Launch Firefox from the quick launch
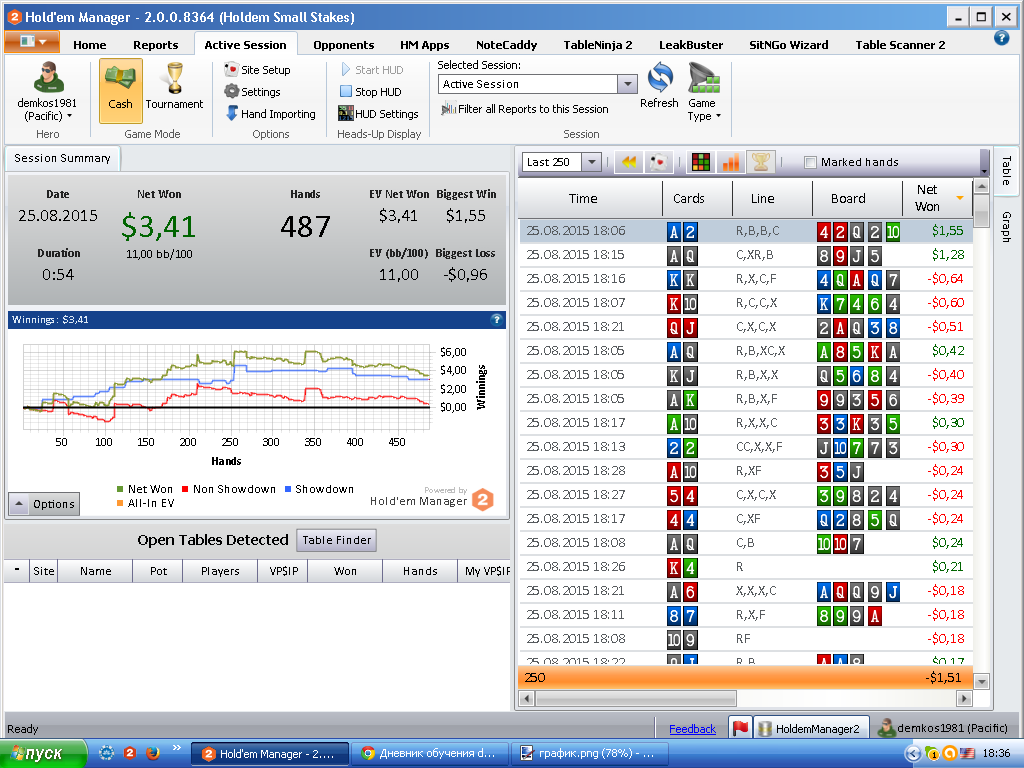This screenshot has width=1024, height=768. click(x=153, y=753)
